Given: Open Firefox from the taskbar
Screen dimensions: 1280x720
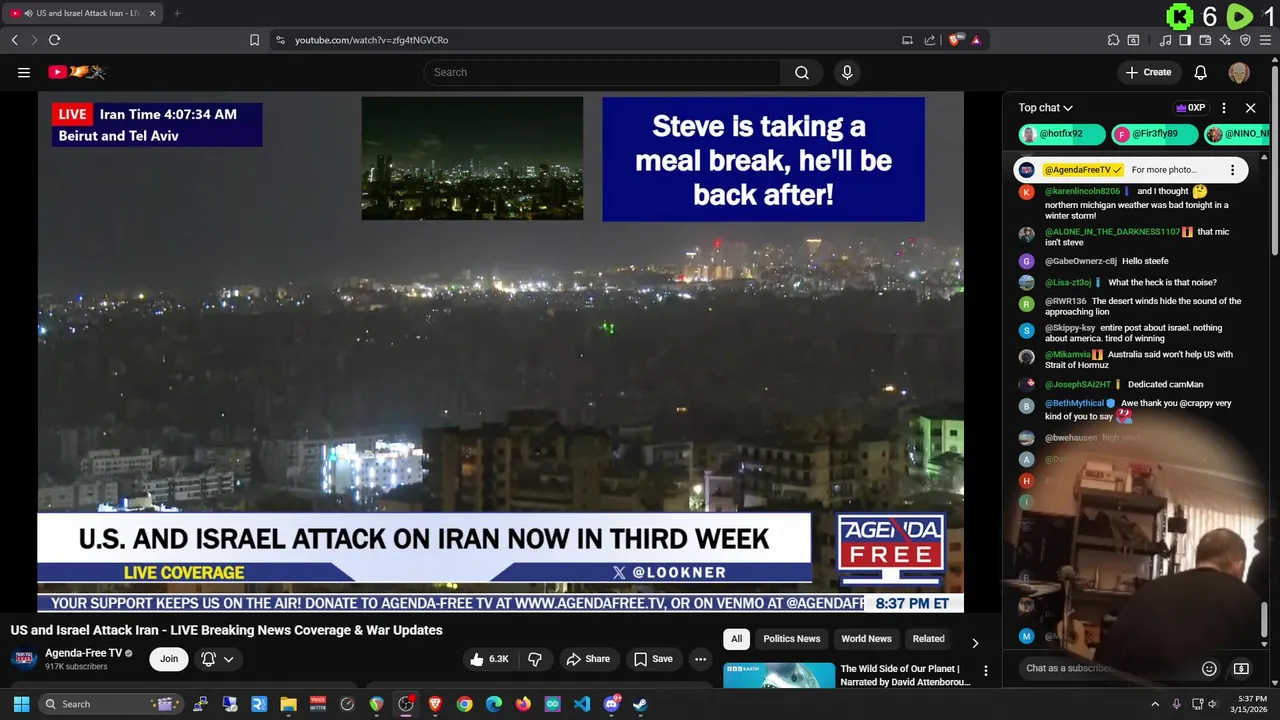Looking at the screenshot, I should 523,704.
